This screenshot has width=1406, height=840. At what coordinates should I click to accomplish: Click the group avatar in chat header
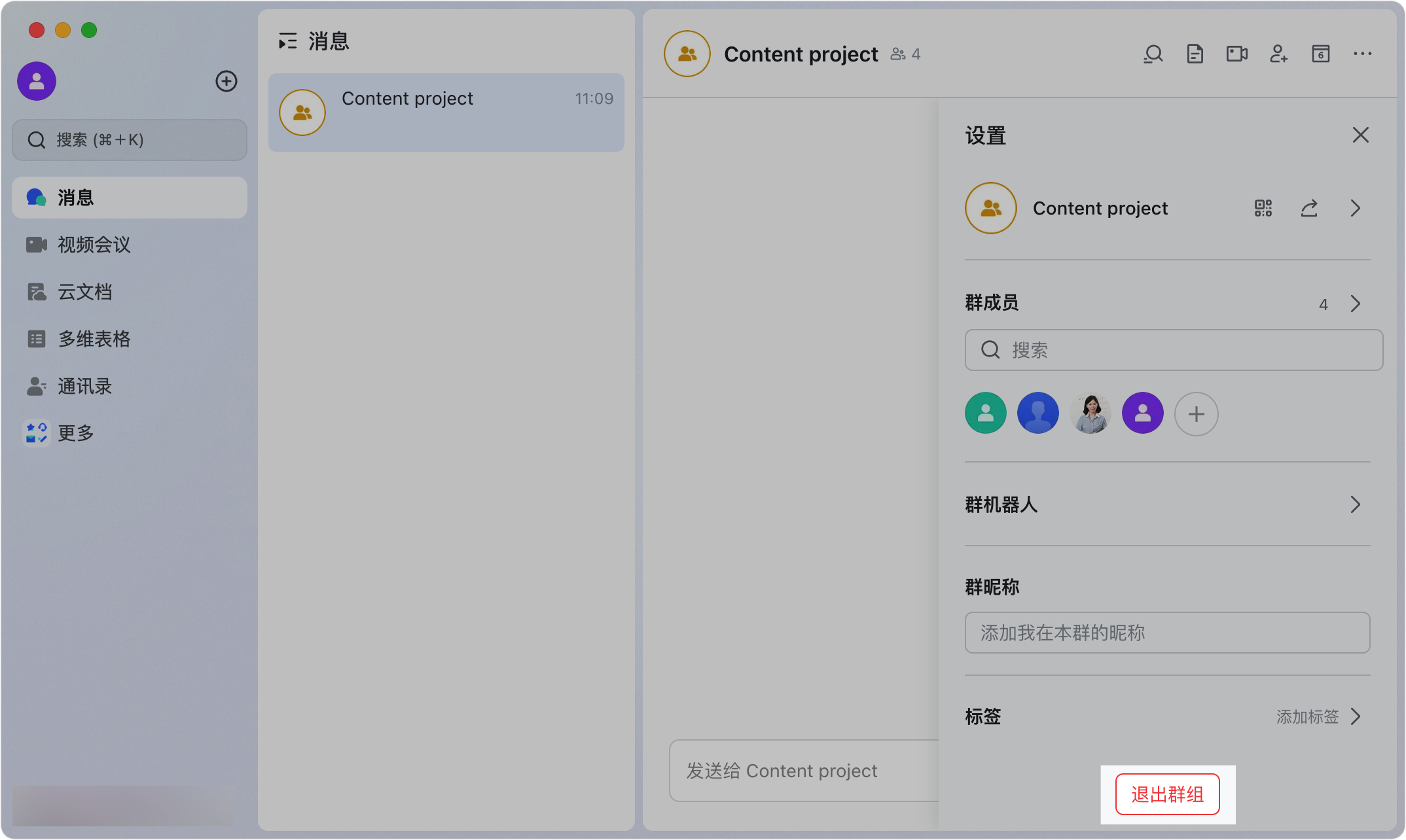click(687, 54)
